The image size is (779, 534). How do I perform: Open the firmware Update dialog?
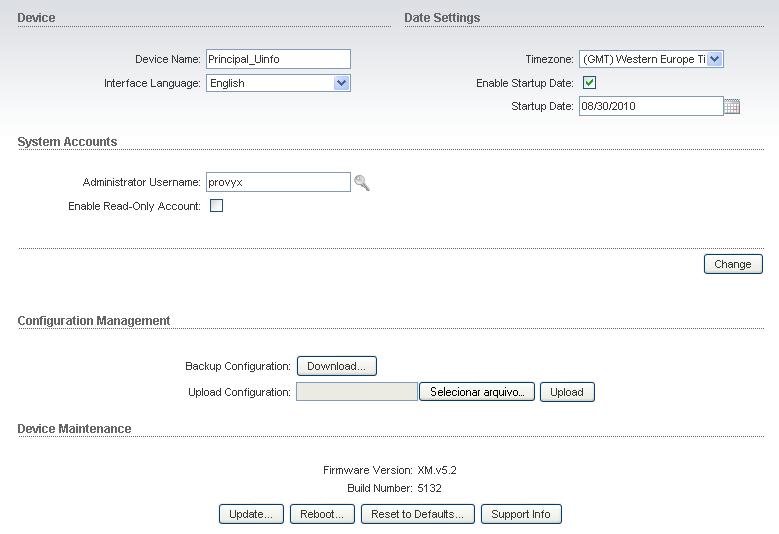click(251, 514)
